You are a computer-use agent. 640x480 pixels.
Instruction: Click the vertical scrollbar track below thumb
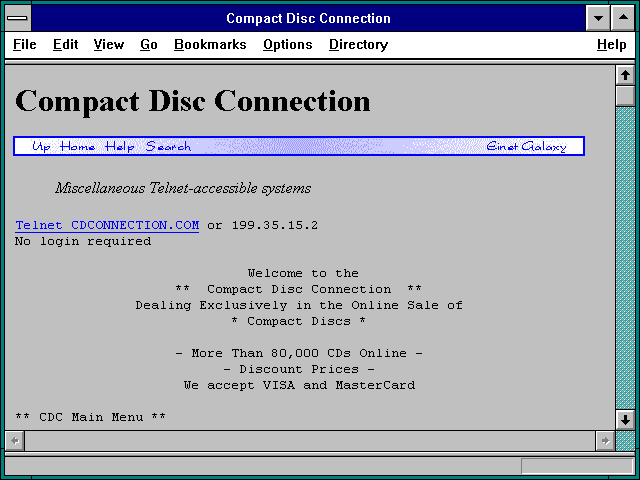coord(625,258)
